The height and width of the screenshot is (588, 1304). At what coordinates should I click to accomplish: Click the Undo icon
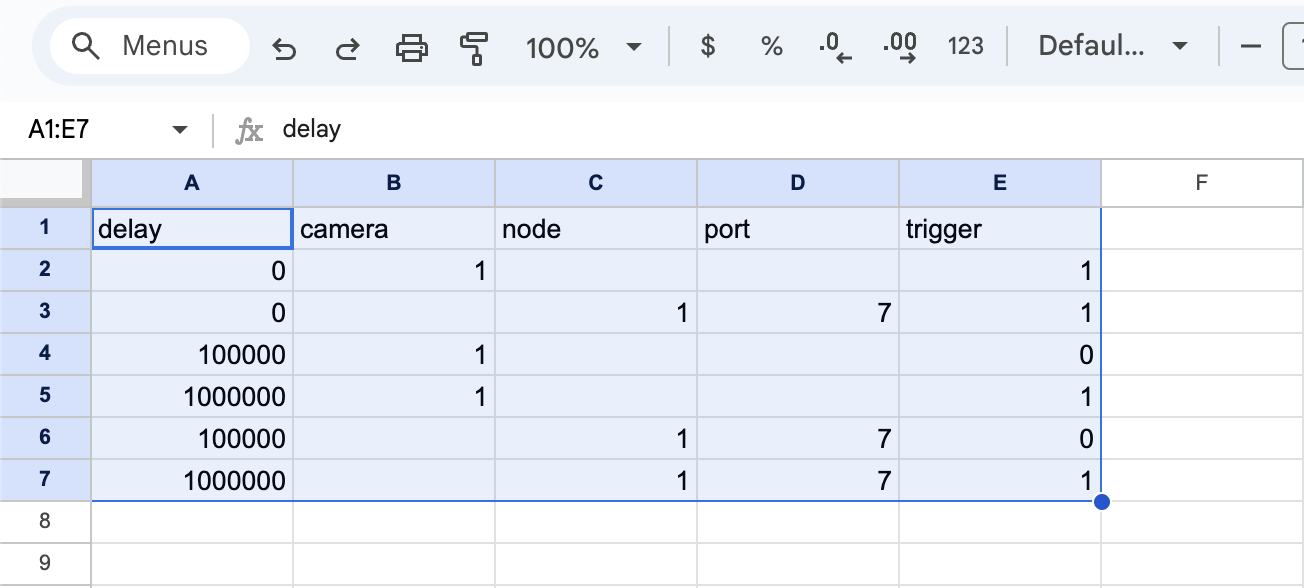pyautogui.click(x=284, y=46)
